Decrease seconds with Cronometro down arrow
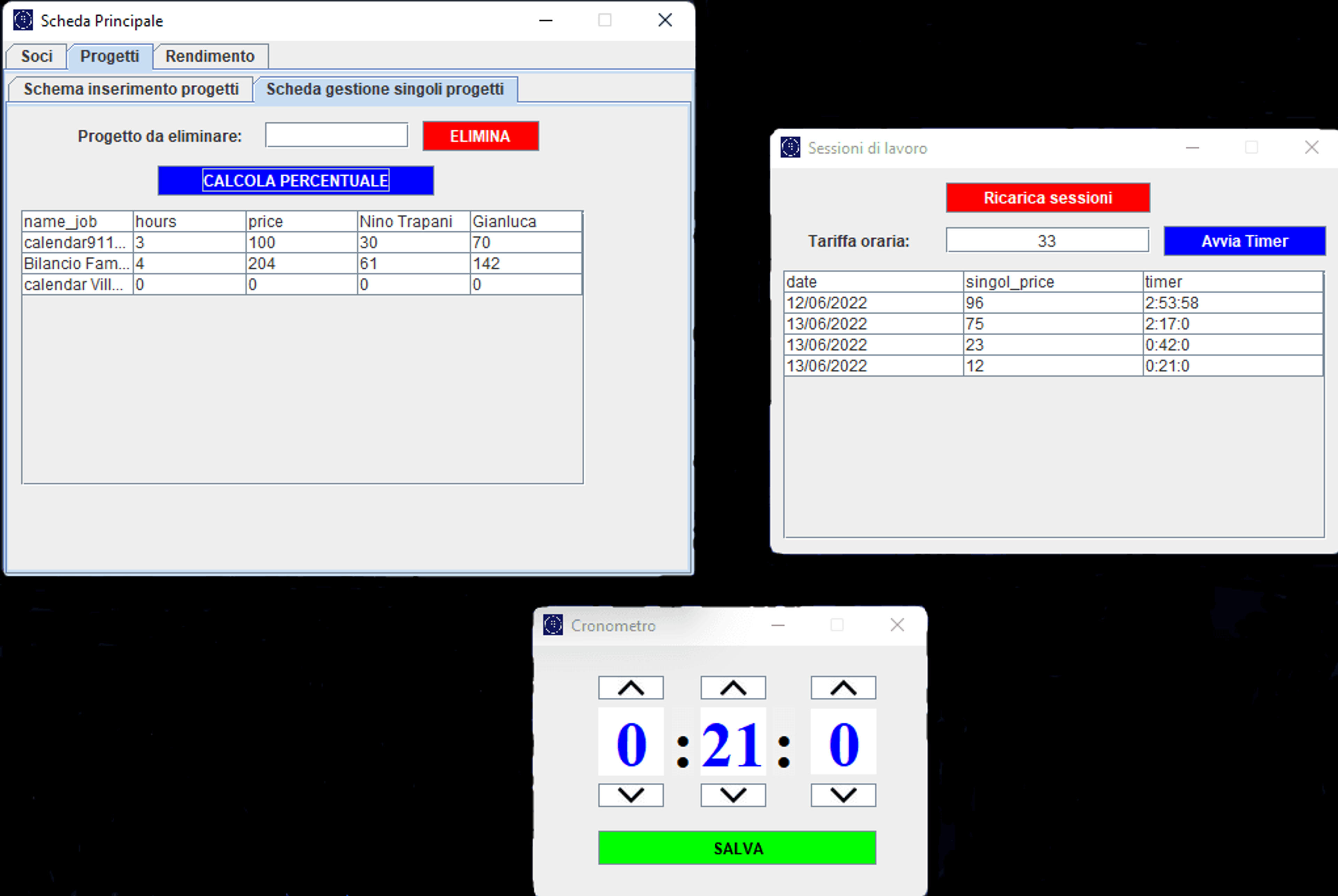 pos(843,795)
